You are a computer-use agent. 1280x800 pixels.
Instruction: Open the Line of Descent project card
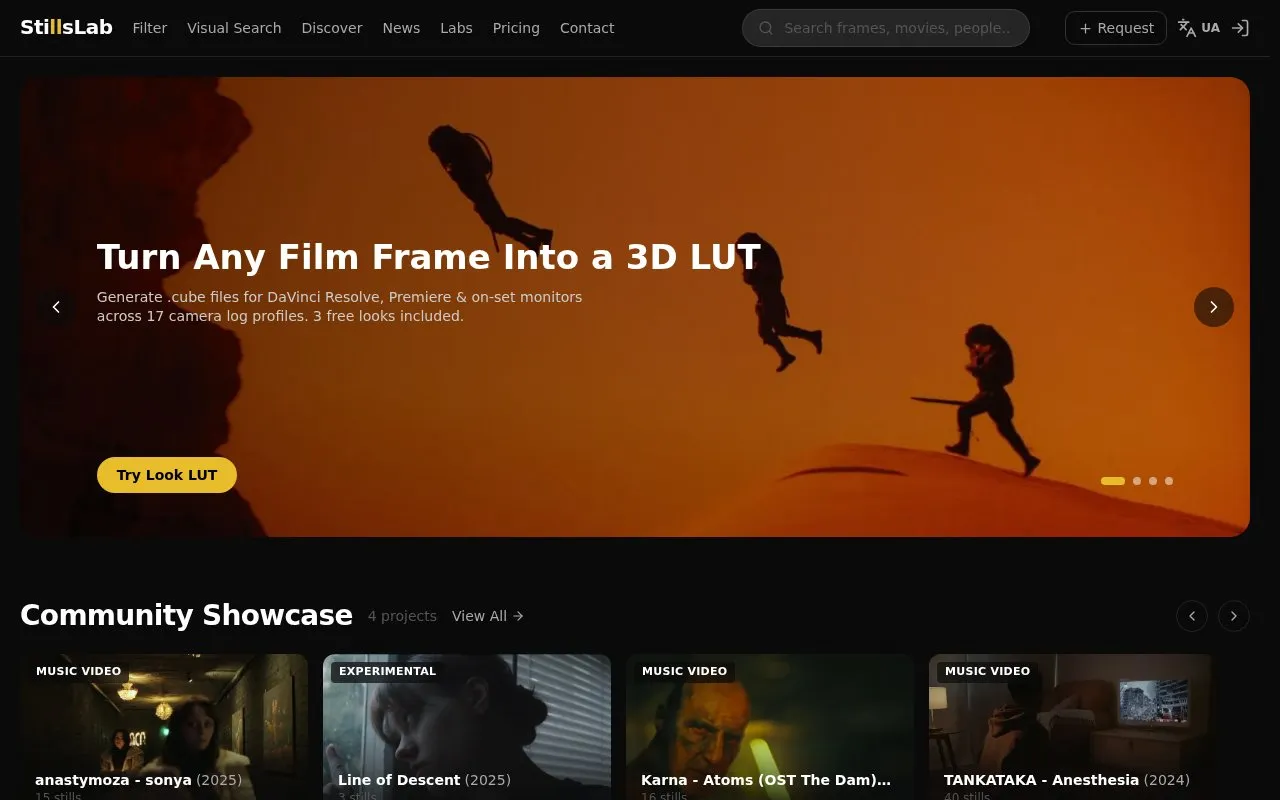coord(467,727)
